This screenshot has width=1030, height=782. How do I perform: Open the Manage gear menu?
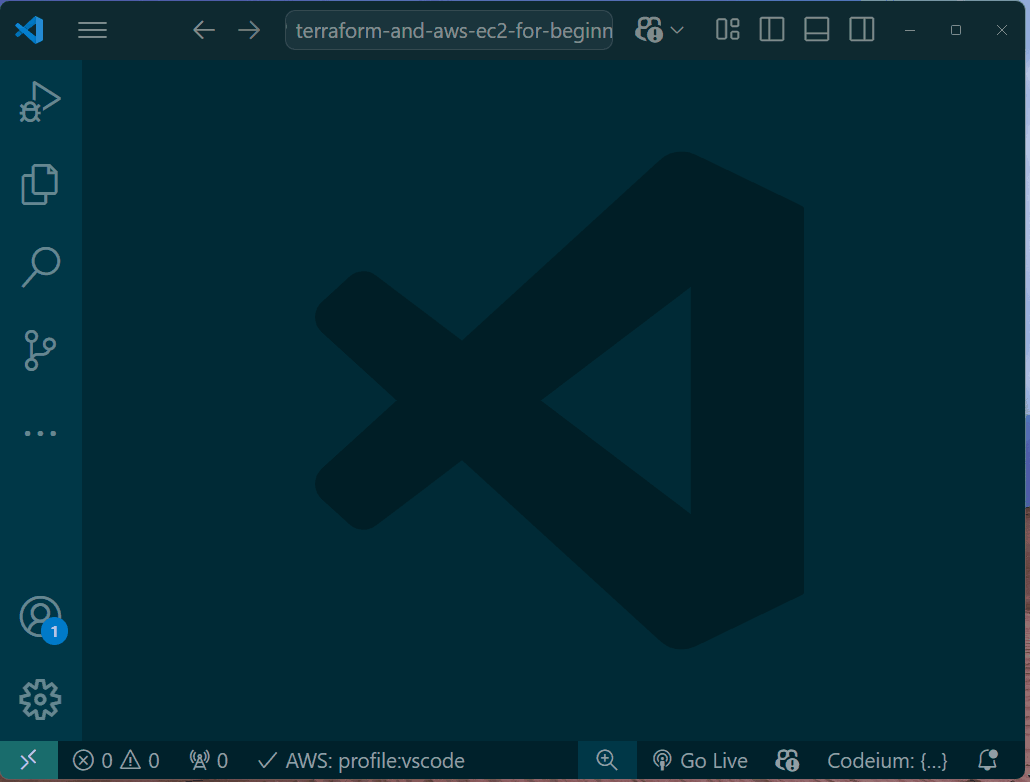click(x=40, y=699)
